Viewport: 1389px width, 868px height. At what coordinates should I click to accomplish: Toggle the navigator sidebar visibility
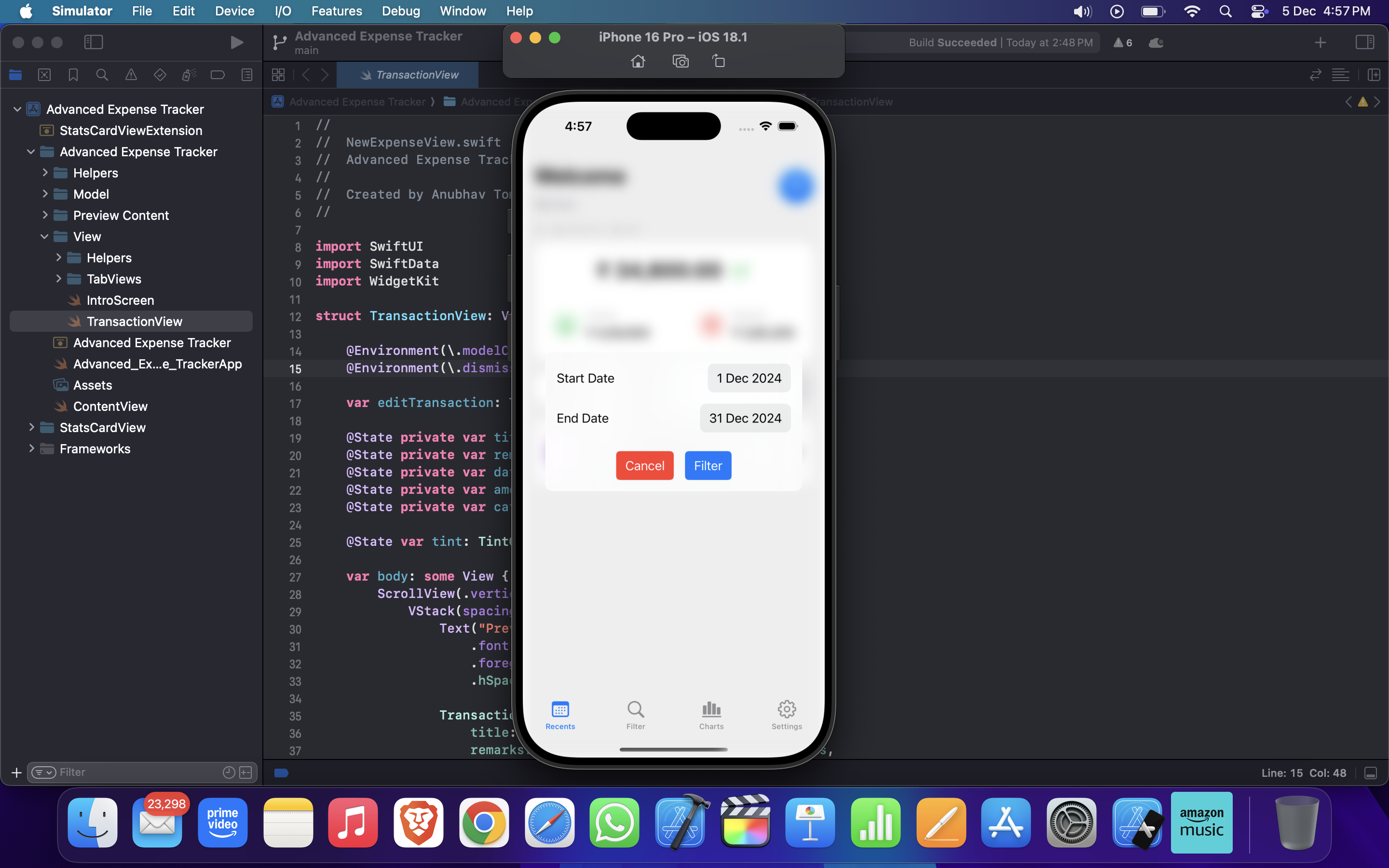click(x=94, y=42)
